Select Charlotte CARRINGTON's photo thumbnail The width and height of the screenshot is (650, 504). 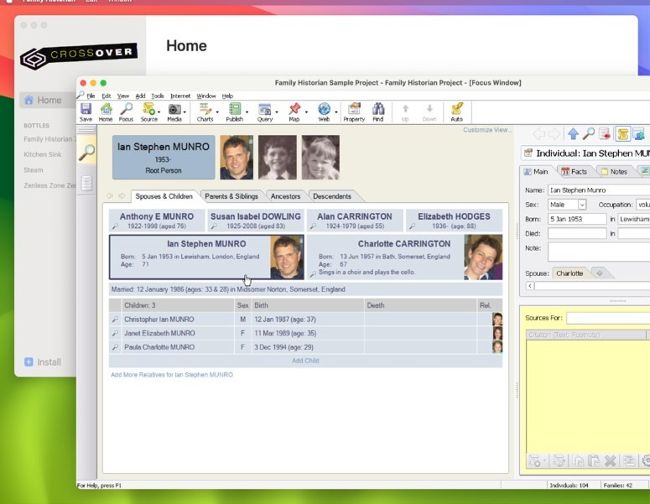coord(483,257)
